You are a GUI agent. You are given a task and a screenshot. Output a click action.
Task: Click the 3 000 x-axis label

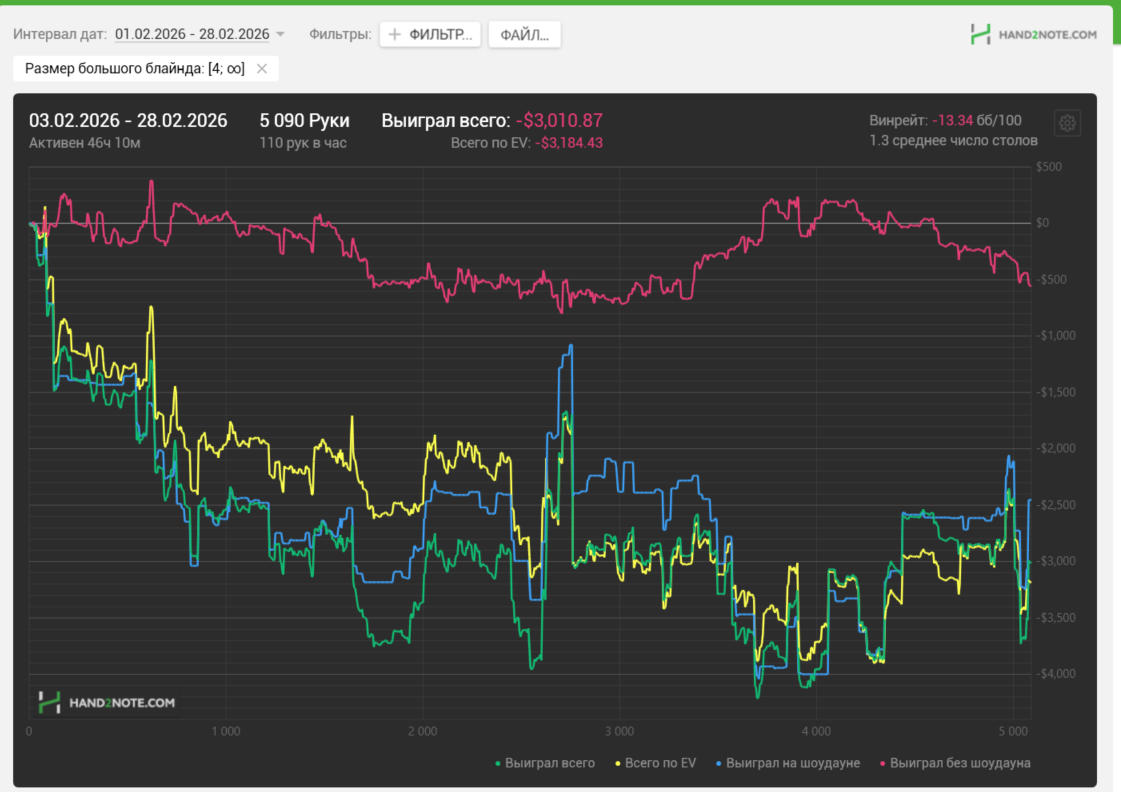click(619, 731)
